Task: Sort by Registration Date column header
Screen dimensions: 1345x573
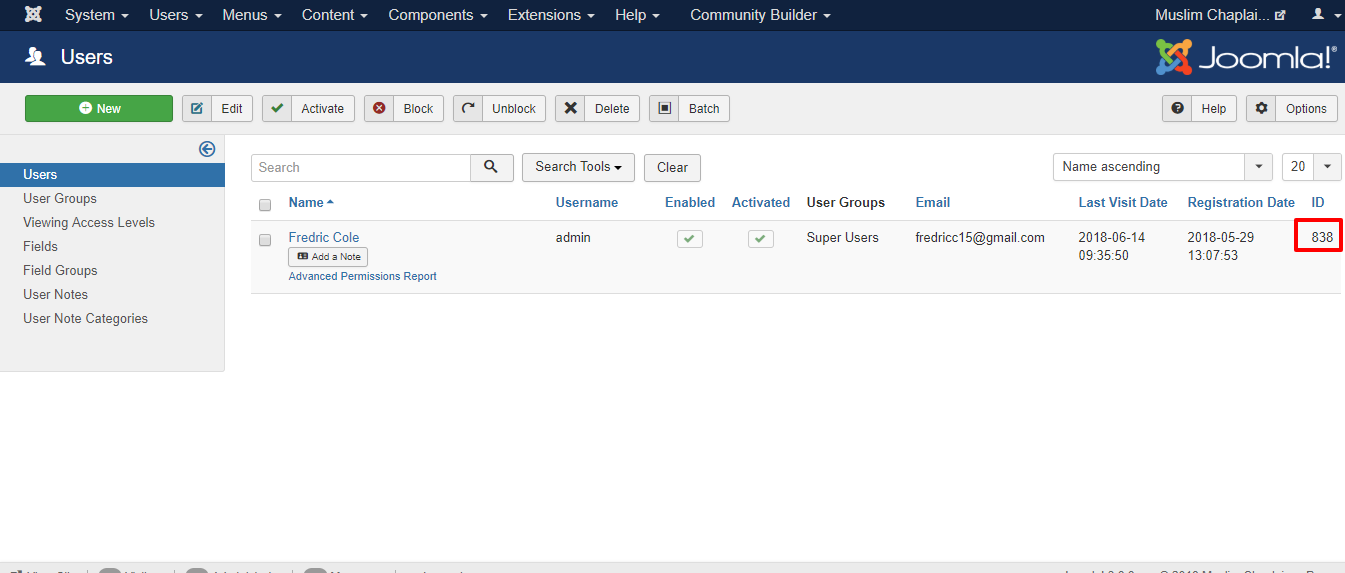Action: click(x=1241, y=203)
